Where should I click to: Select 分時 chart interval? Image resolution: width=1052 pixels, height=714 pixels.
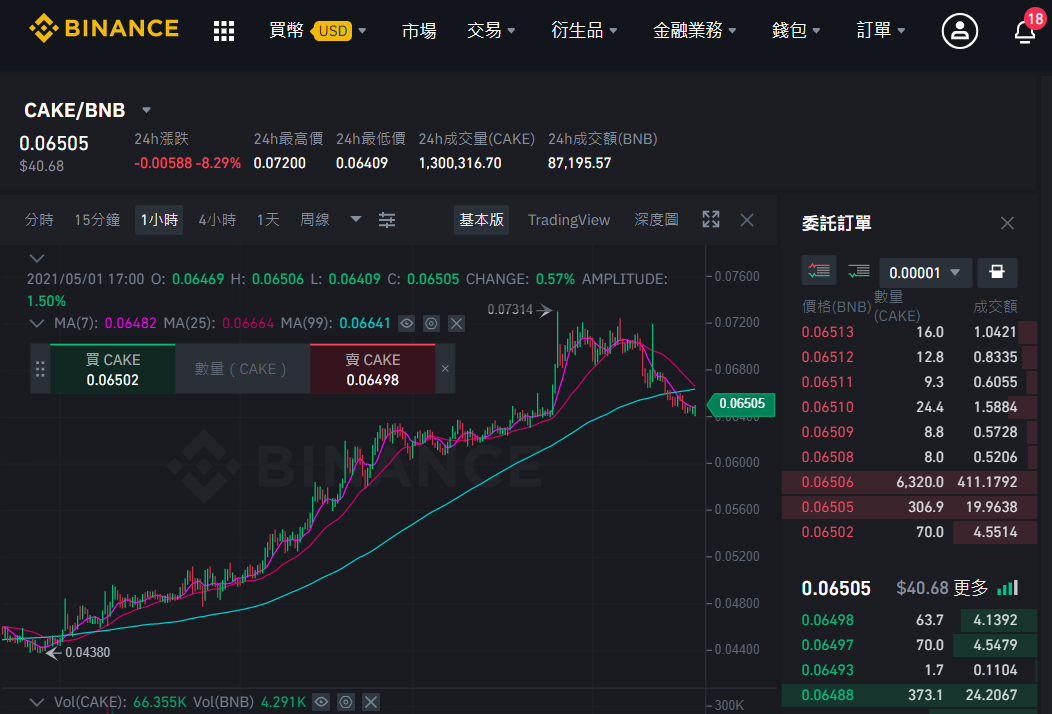click(39, 219)
